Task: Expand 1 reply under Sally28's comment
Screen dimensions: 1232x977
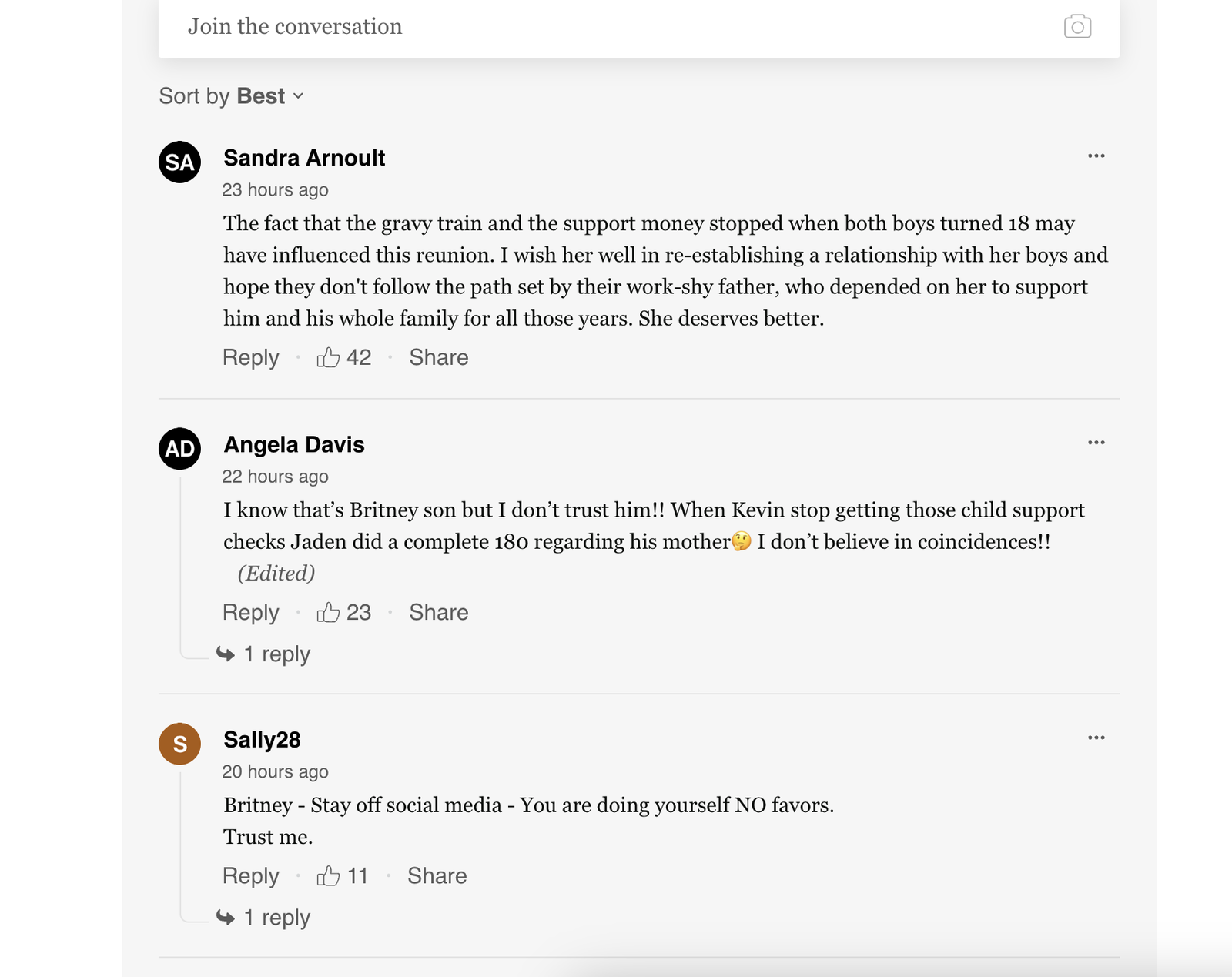Action: [276, 918]
